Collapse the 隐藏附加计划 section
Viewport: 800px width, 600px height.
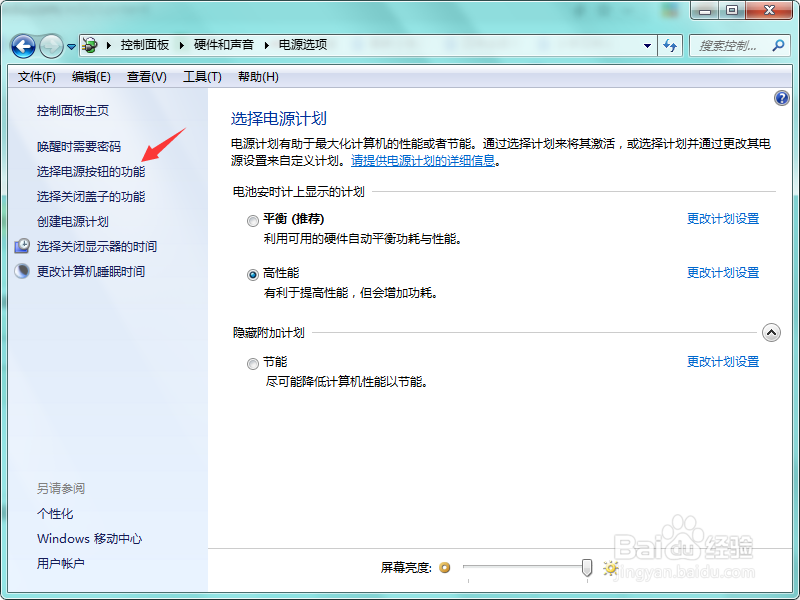tap(771, 333)
